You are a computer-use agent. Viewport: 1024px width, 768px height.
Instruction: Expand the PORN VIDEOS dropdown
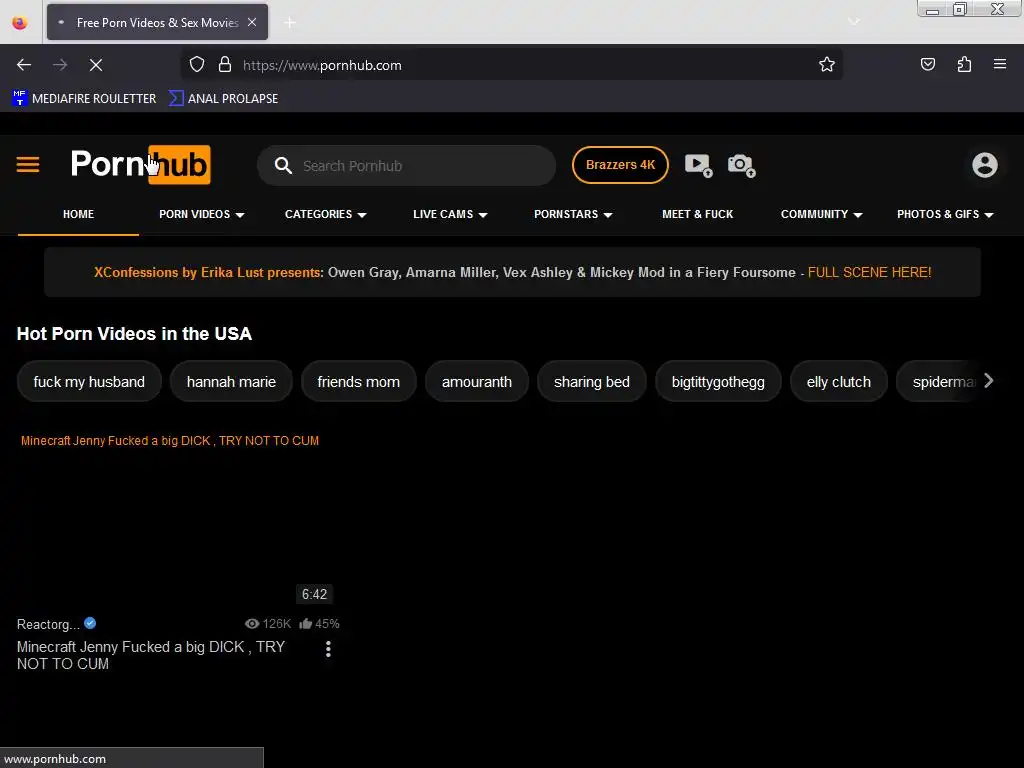click(202, 214)
